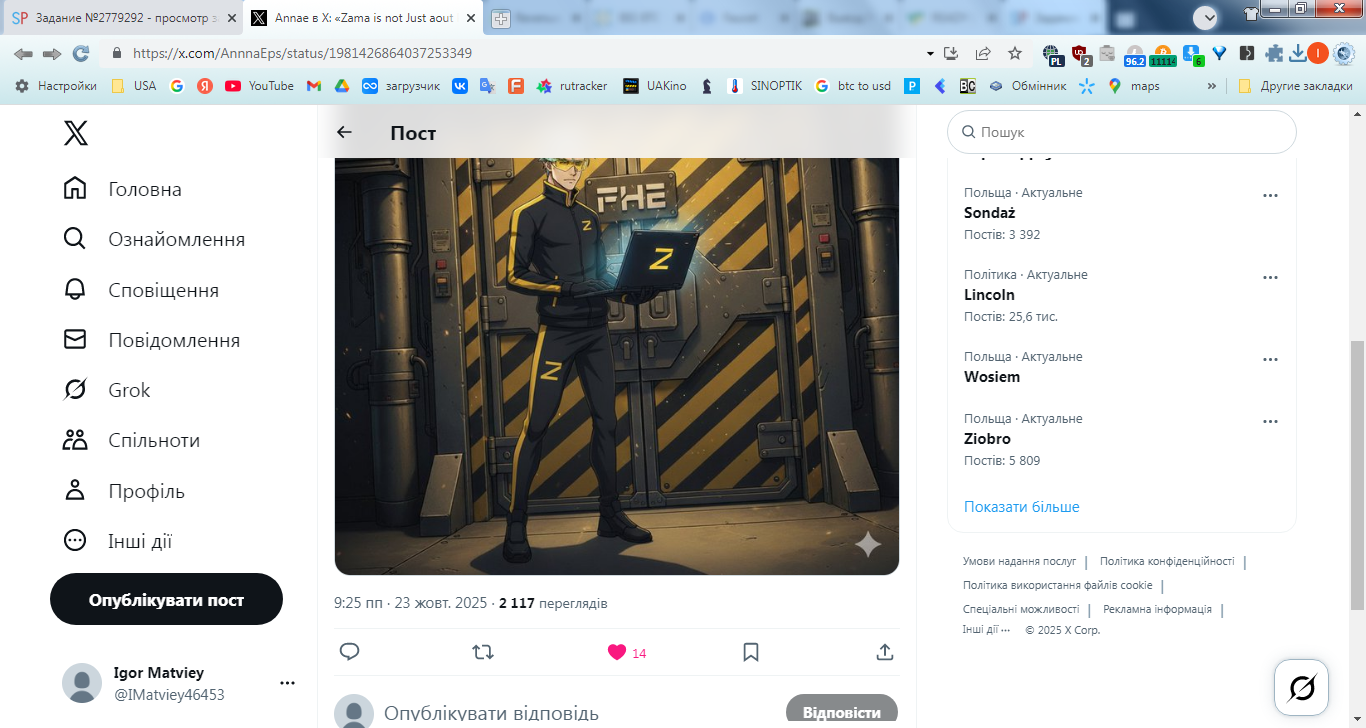Image resolution: width=1366 pixels, height=728 pixels.
Task: Open Політика конфіденційності link
Action: click(1167, 562)
